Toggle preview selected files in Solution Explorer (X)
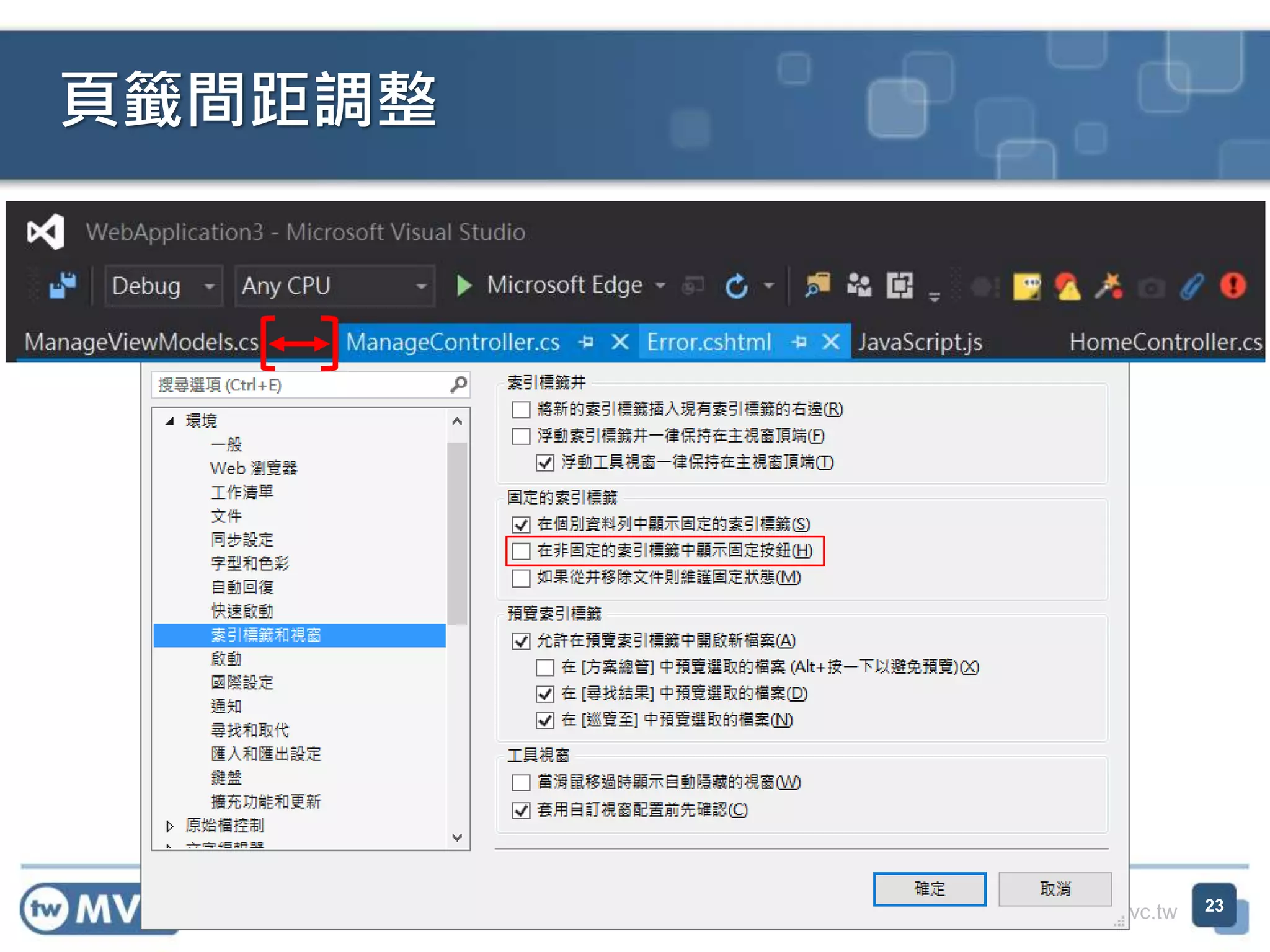Screen dimensions: 1270x952 point(545,668)
